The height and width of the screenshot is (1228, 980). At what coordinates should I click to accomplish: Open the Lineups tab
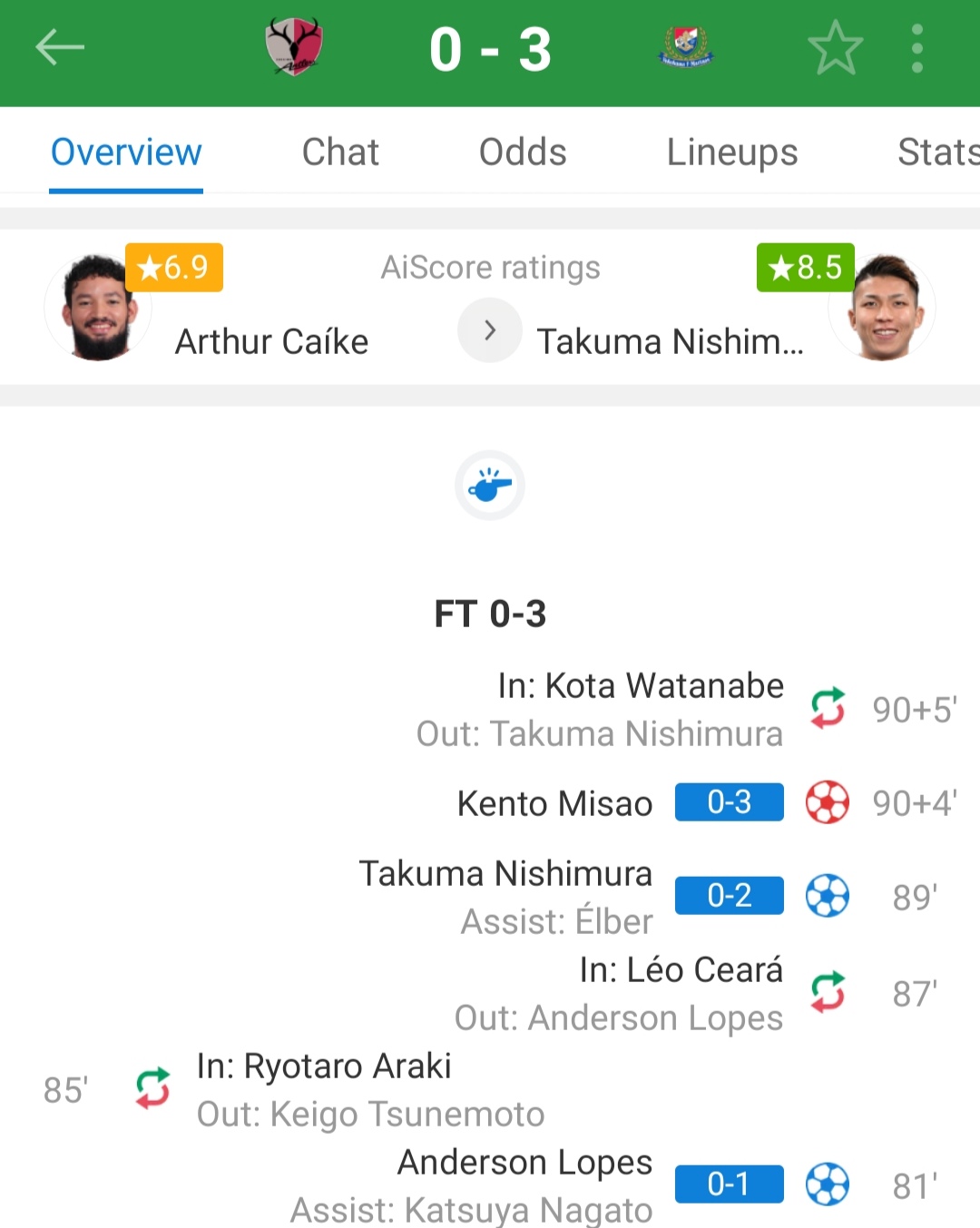[x=732, y=152]
